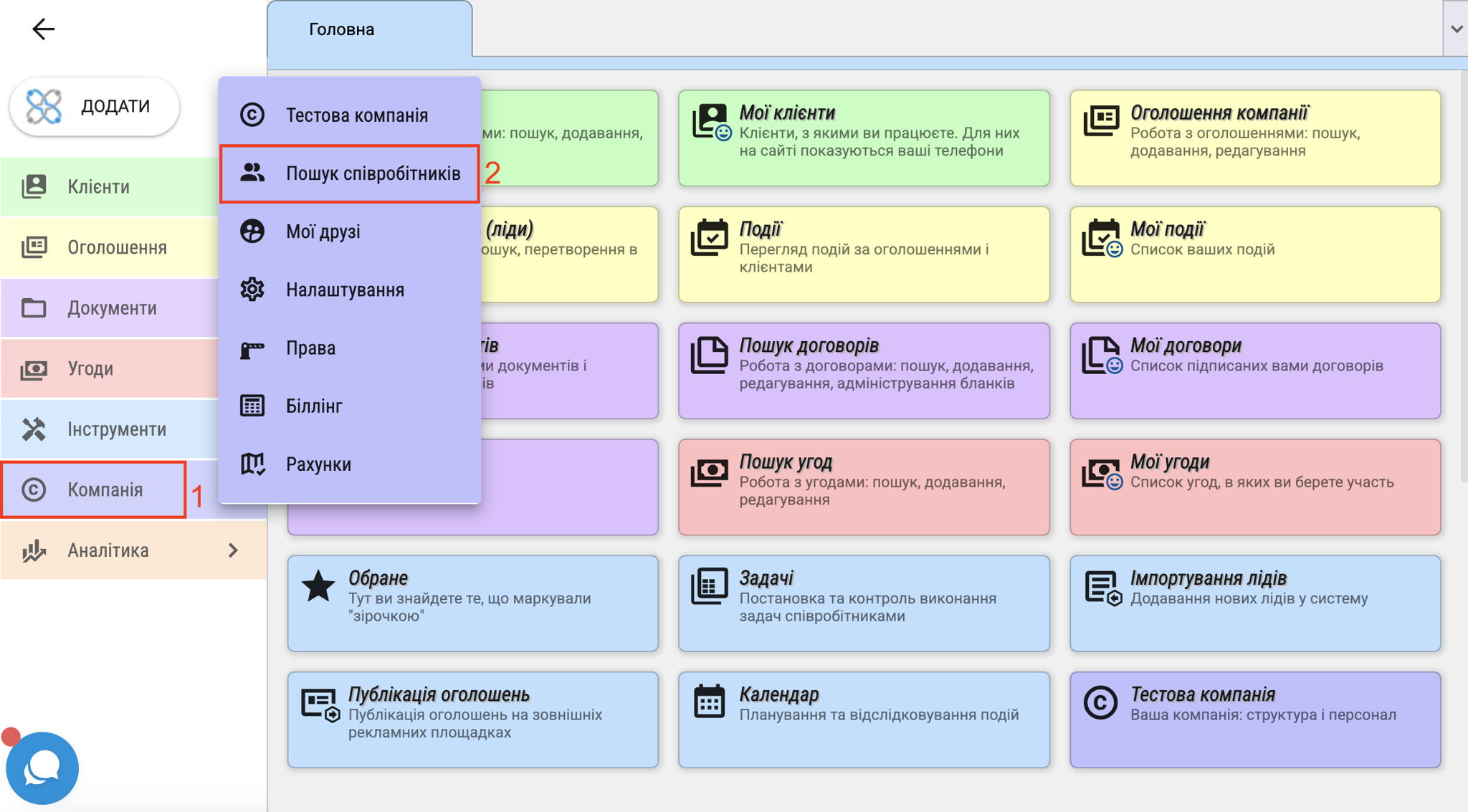
Task: Open the Клієнти sidebar section
Action: pos(109,186)
